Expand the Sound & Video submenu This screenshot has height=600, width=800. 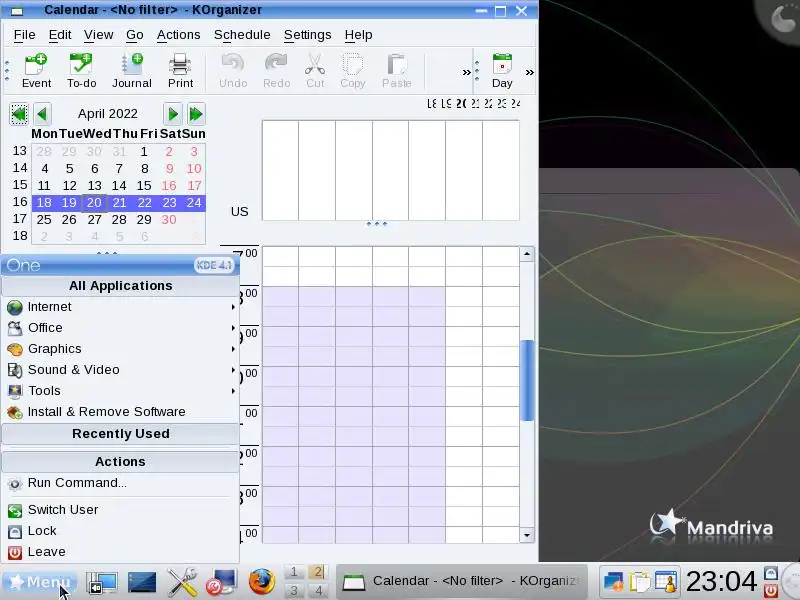(120, 369)
